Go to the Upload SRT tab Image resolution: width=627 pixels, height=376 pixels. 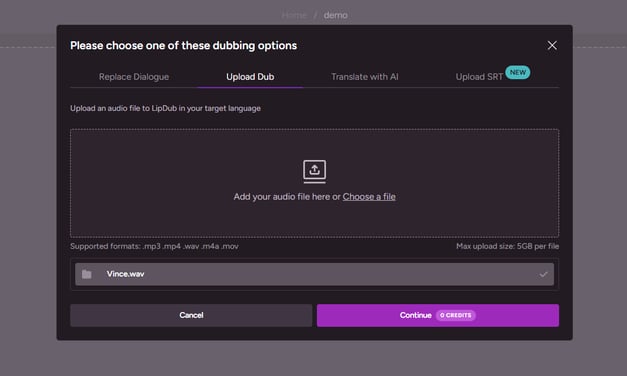(x=479, y=76)
